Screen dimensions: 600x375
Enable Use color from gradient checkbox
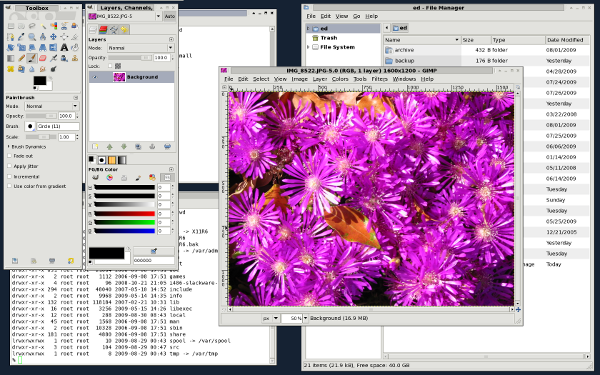point(10,186)
